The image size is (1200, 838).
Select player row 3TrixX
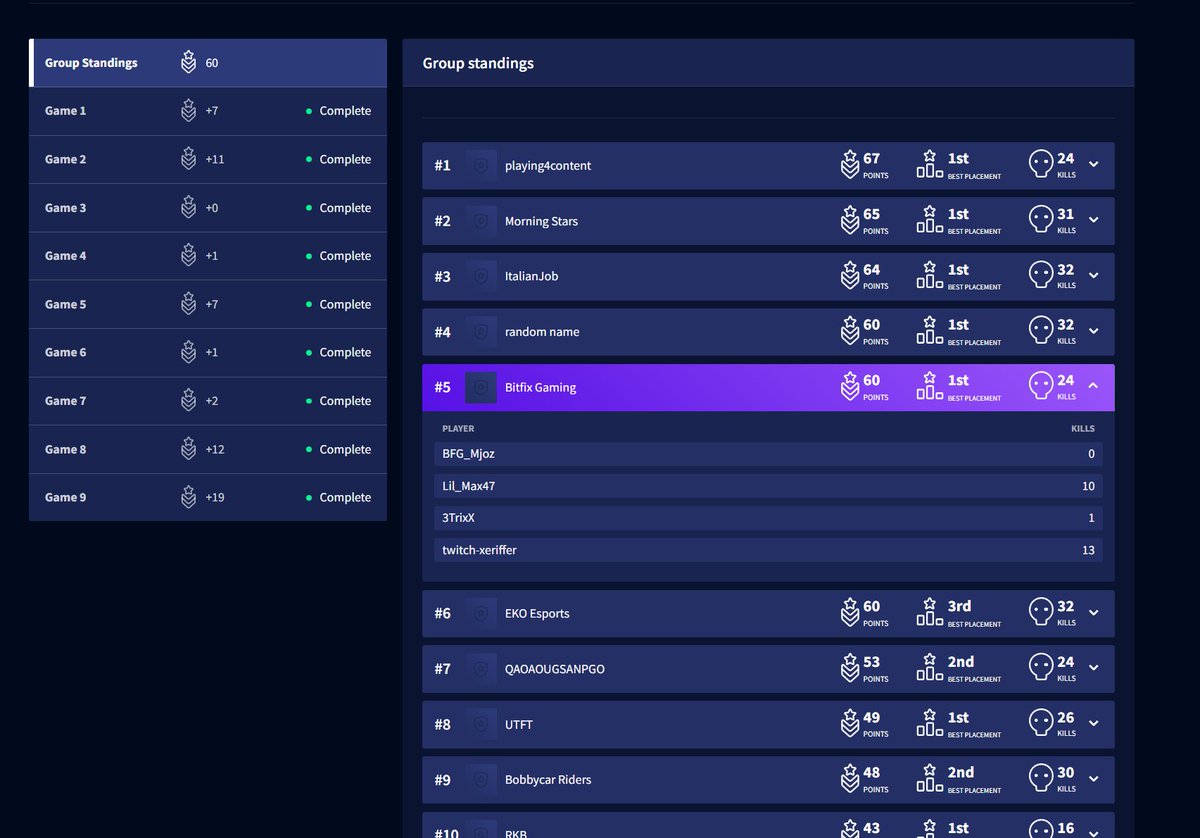pos(768,518)
